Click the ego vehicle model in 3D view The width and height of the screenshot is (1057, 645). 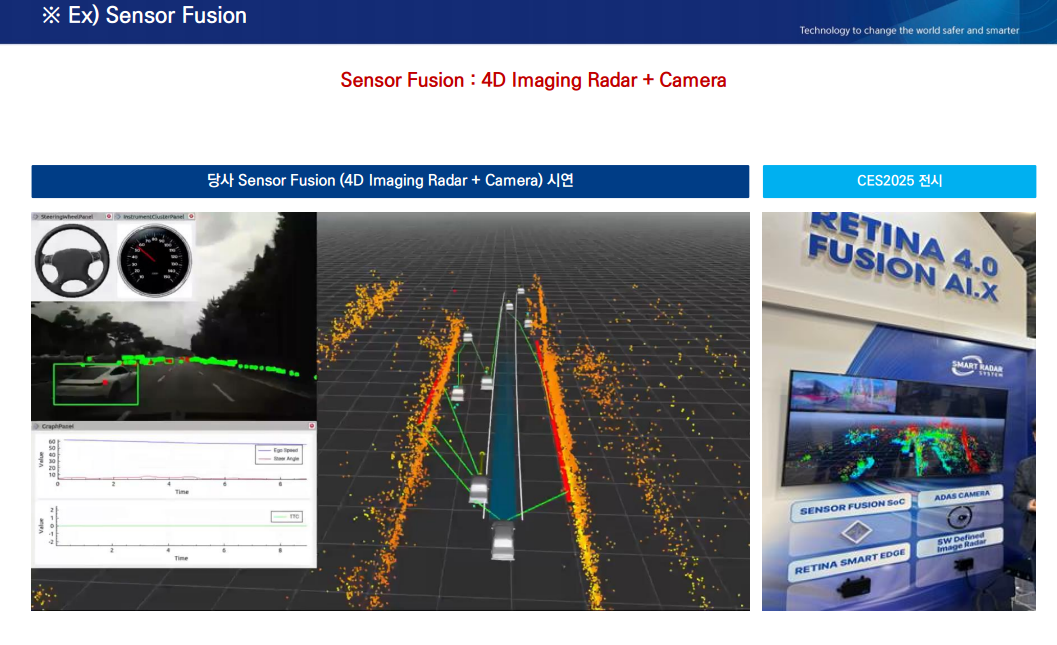[x=503, y=541]
